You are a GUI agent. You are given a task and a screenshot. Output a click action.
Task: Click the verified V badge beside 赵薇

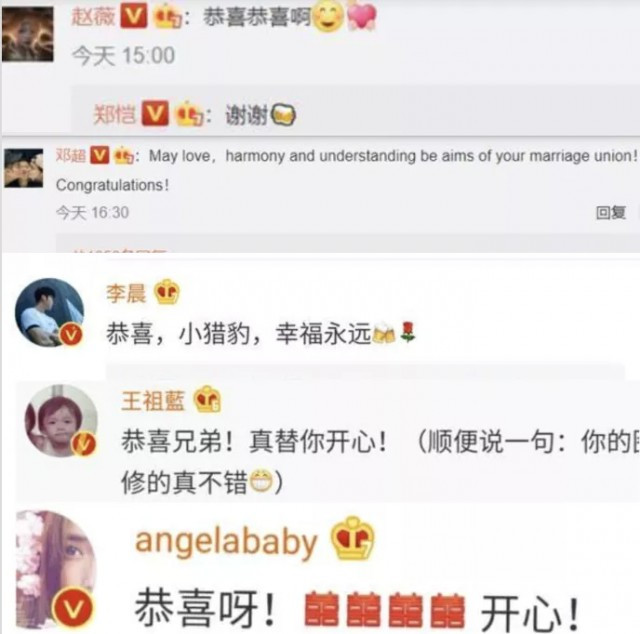(x=133, y=17)
